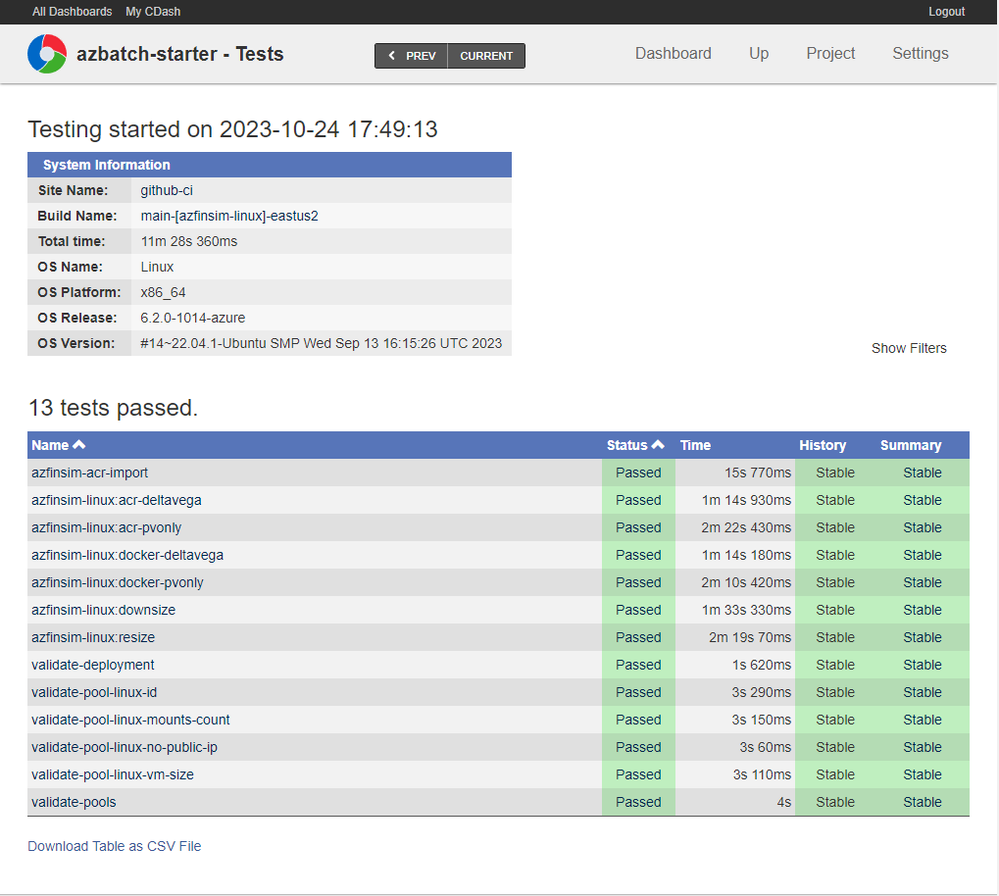Open validate-pools test
Viewport: 999px width, 896px height.
coord(74,802)
